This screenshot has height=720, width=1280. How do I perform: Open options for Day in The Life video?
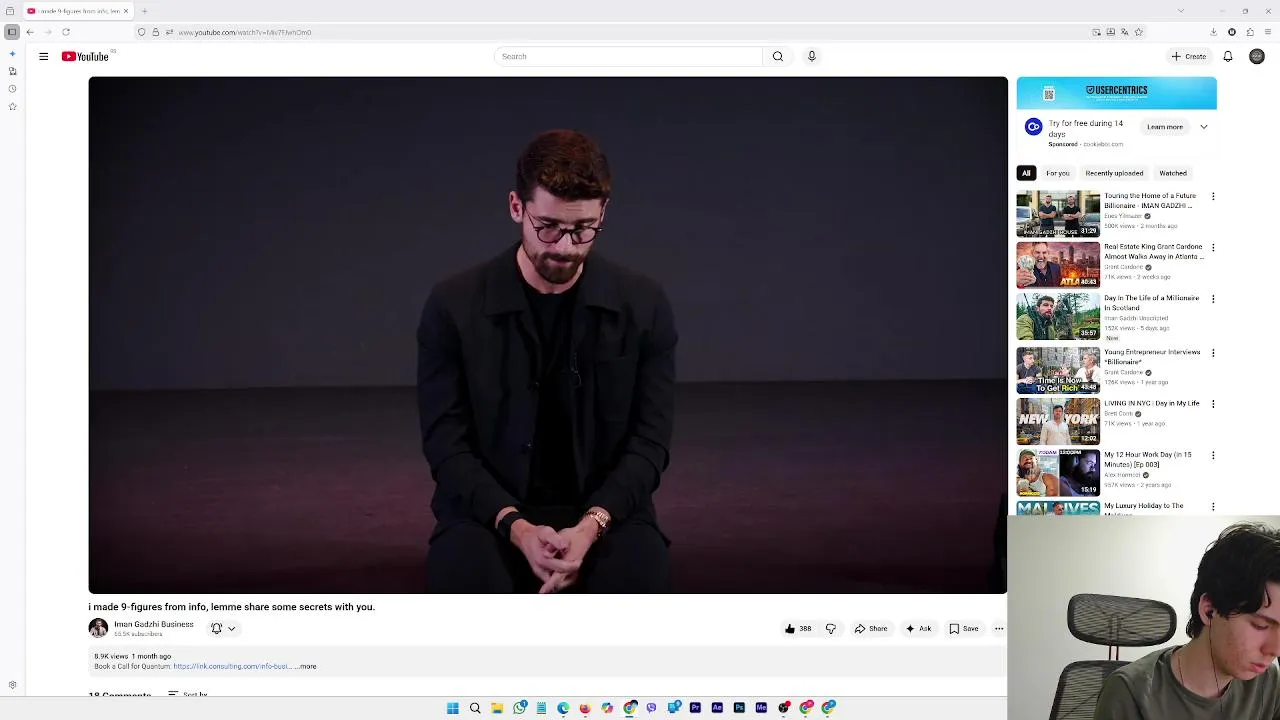click(x=1213, y=299)
